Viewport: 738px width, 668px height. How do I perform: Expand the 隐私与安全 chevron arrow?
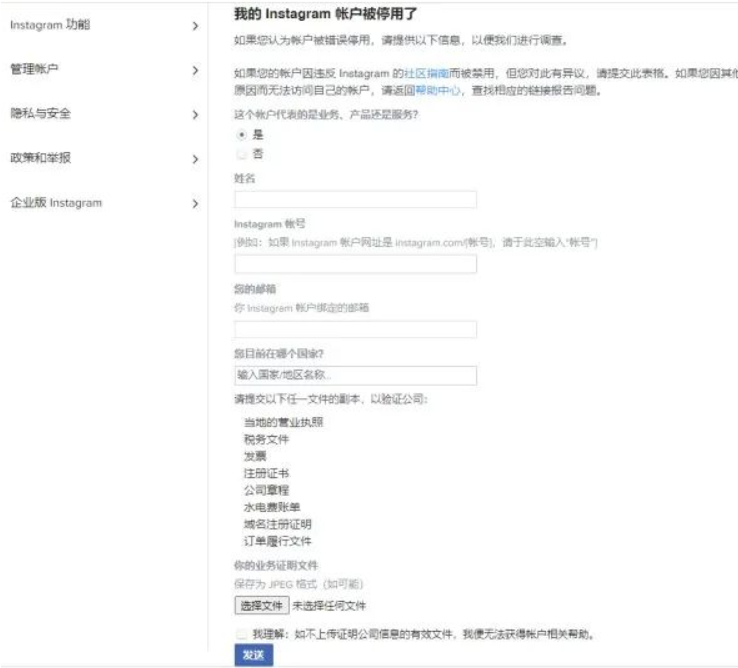tap(195, 114)
